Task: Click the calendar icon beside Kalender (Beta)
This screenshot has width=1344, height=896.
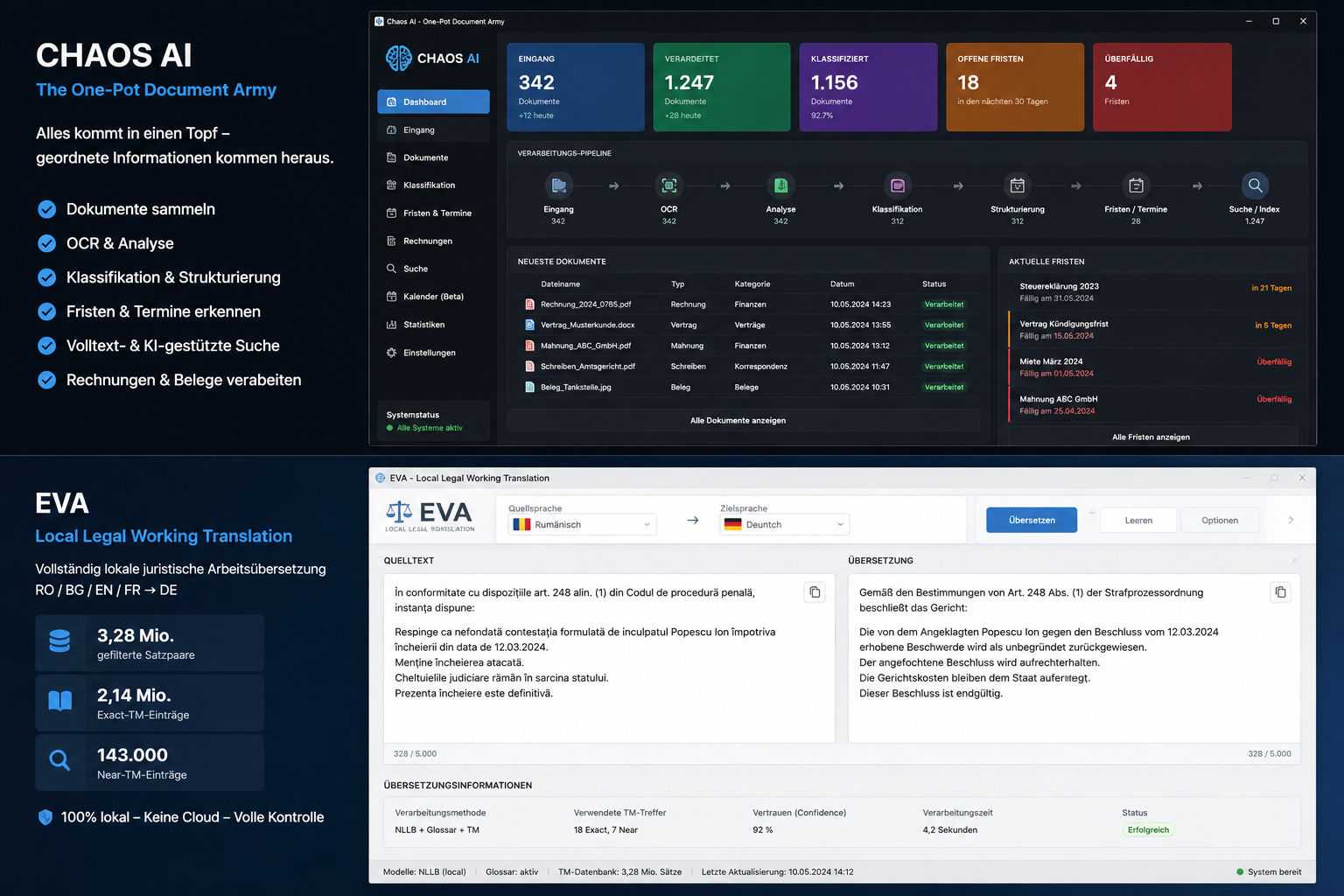Action: [391, 297]
